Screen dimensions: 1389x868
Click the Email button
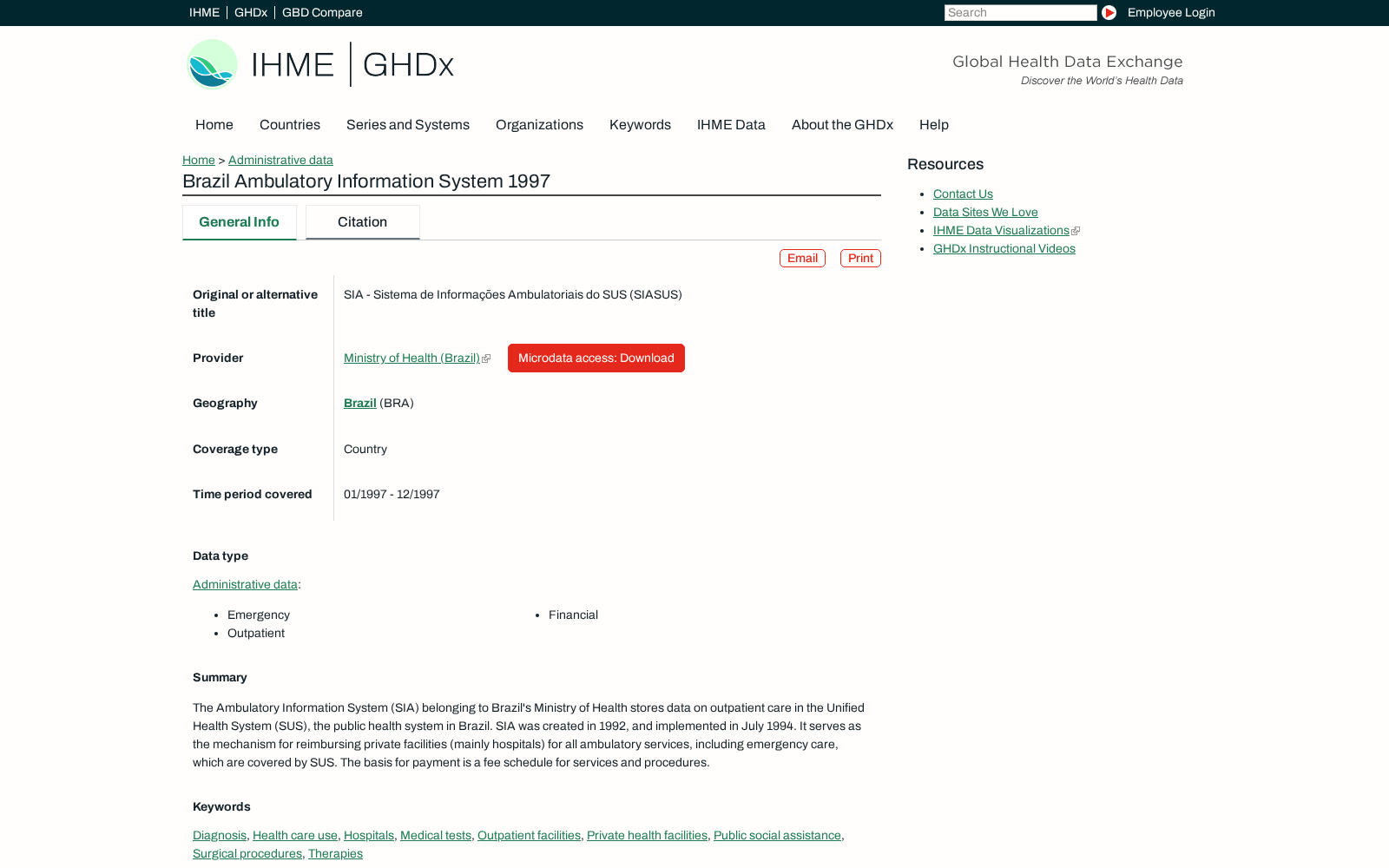(x=802, y=258)
